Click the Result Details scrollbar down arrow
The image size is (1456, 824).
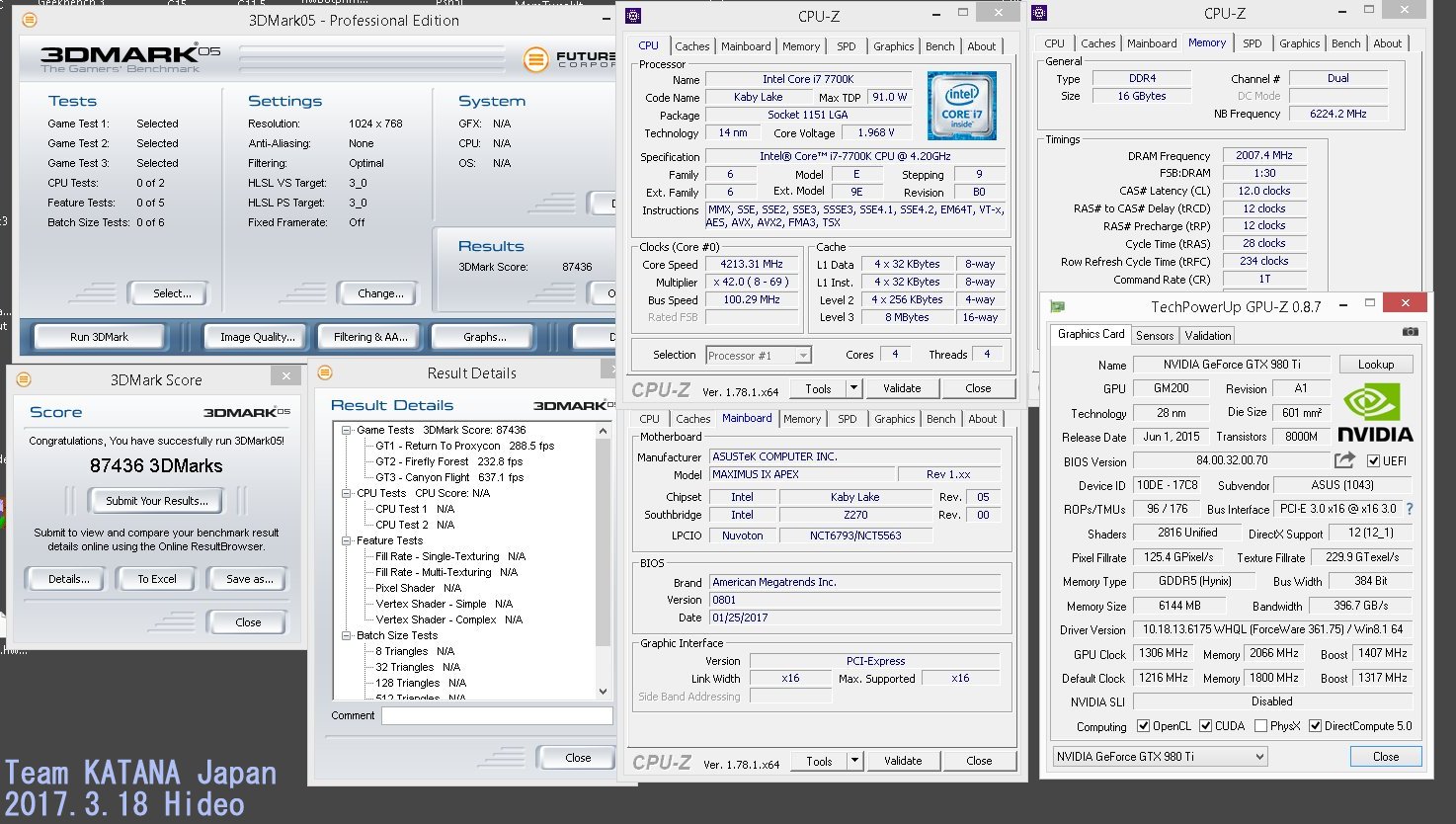pyautogui.click(x=604, y=692)
